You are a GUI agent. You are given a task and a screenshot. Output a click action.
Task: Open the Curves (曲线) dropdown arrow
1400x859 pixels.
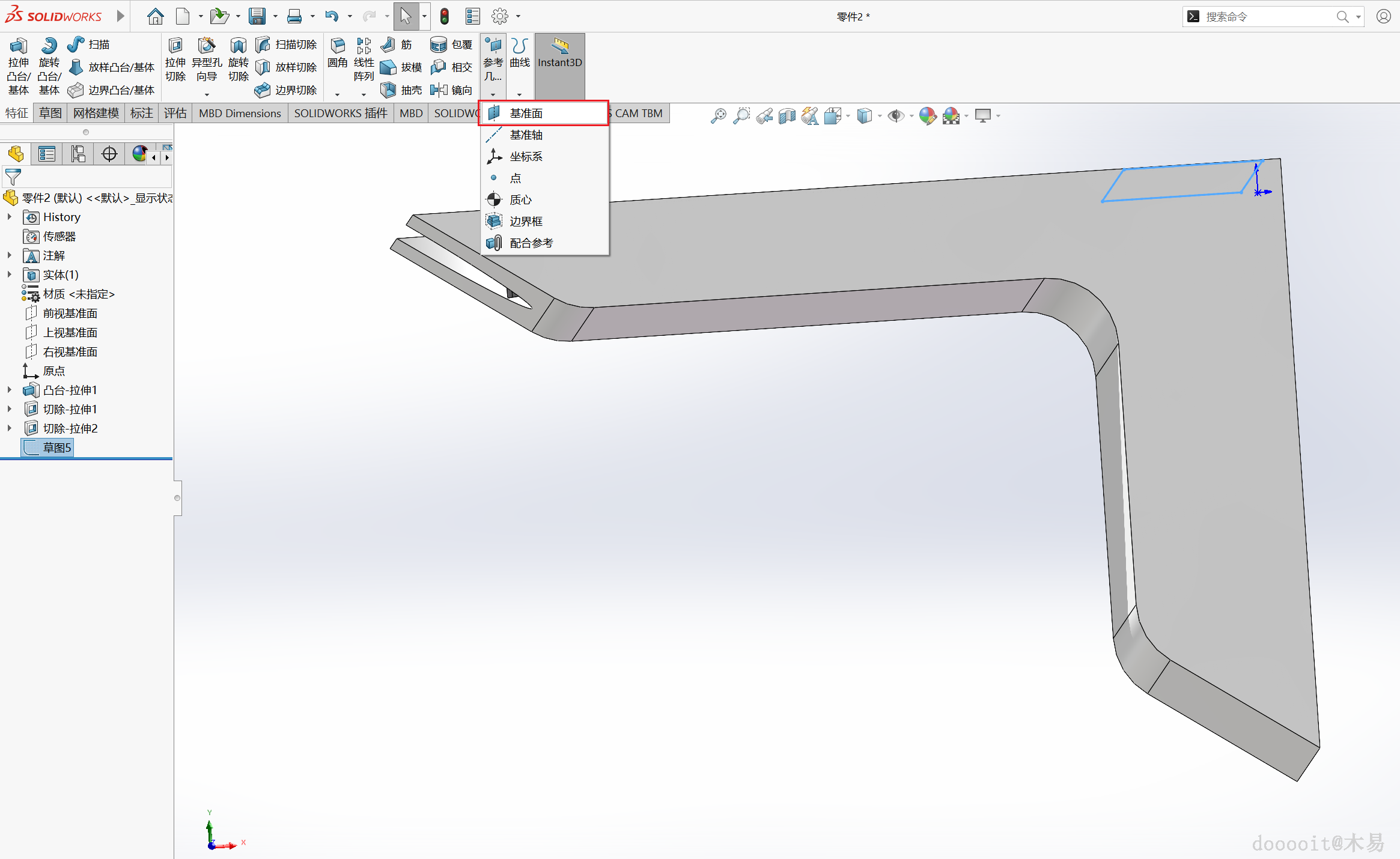tap(519, 94)
